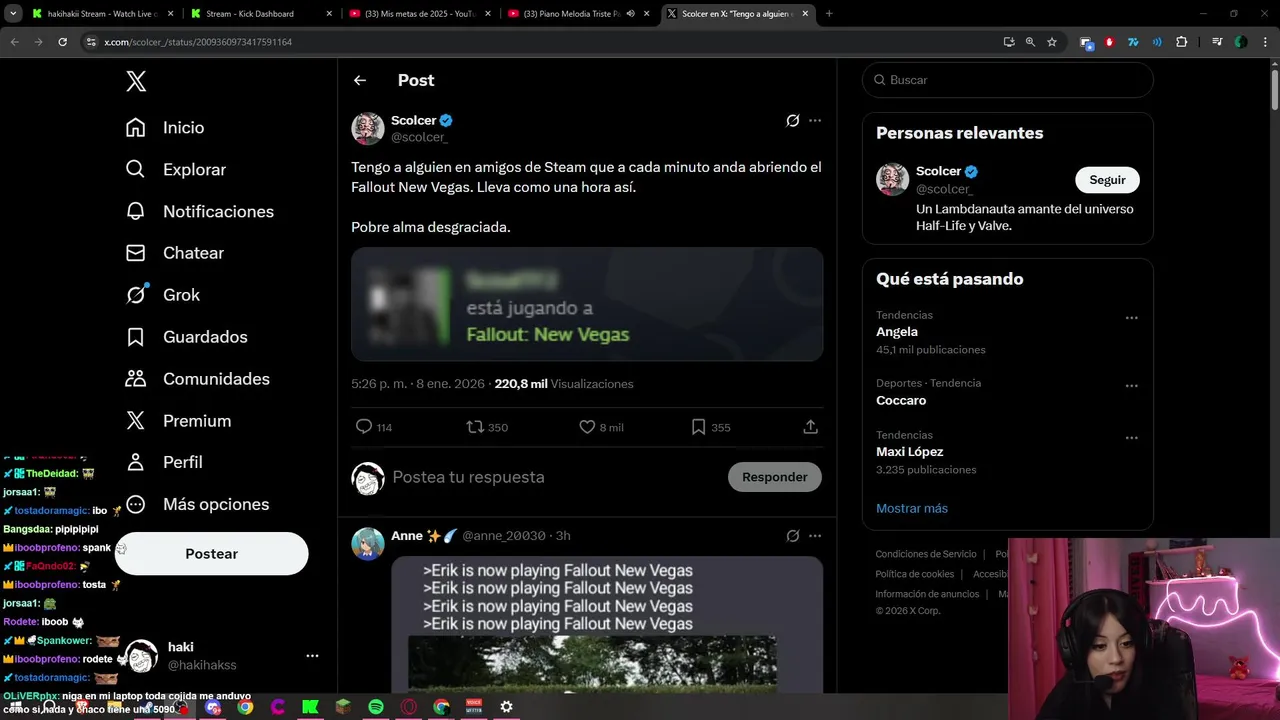Viewport: 1280px width, 720px height.
Task: Open the 7TV extension icon
Action: [x=1133, y=42]
